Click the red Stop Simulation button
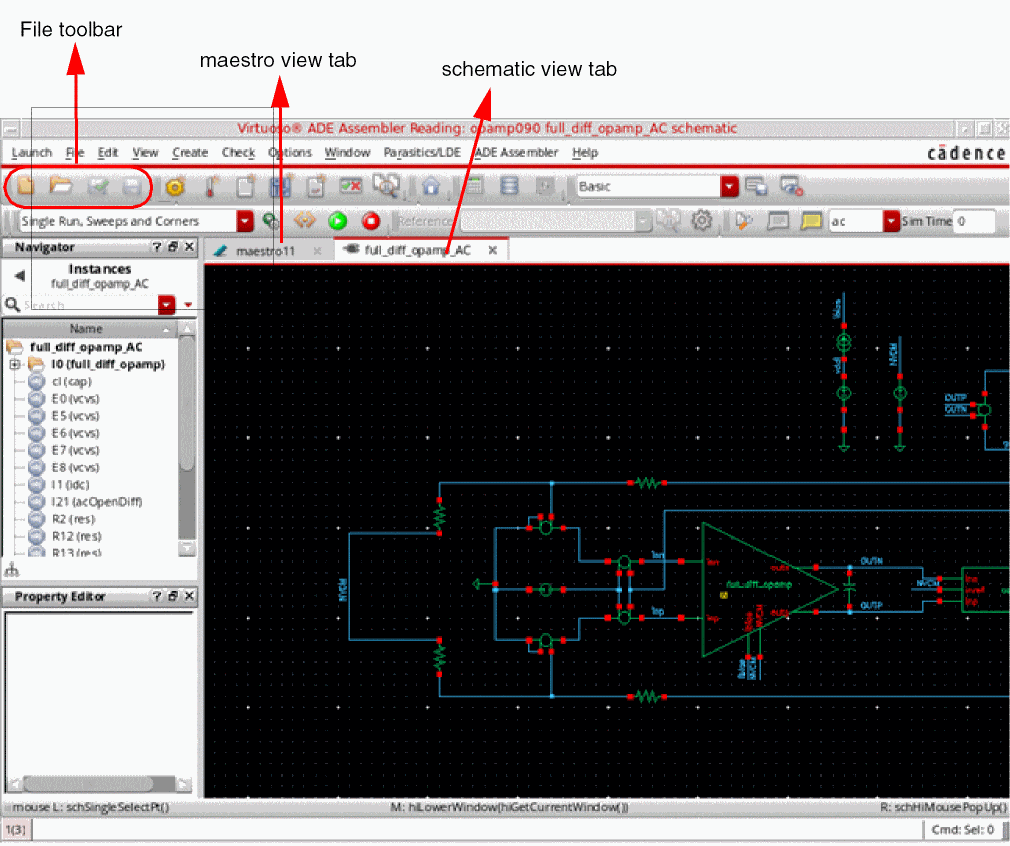This screenshot has height=846, width=1010. click(371, 221)
